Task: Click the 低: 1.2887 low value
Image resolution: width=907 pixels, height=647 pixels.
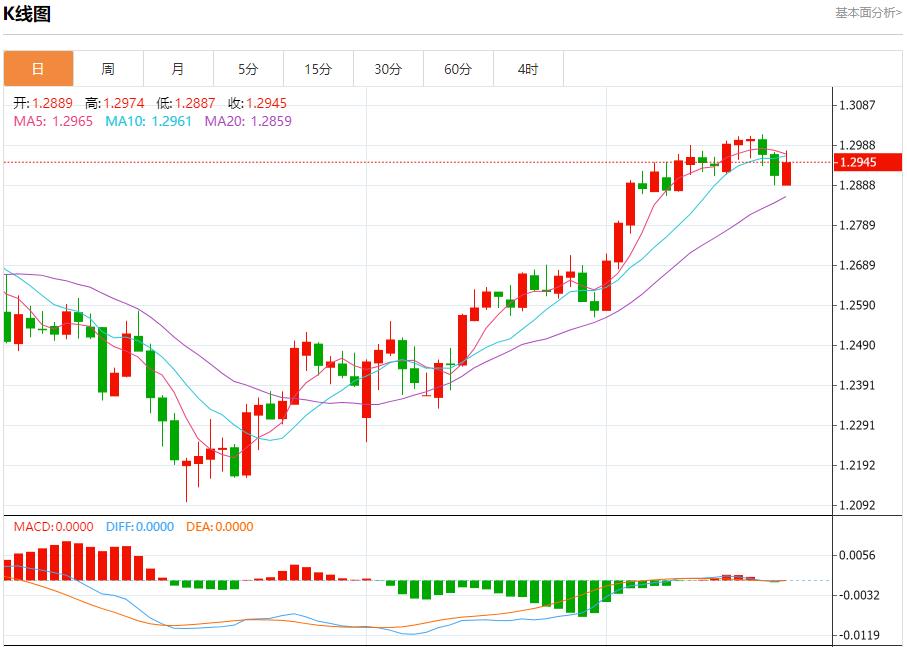Action: click(x=186, y=103)
